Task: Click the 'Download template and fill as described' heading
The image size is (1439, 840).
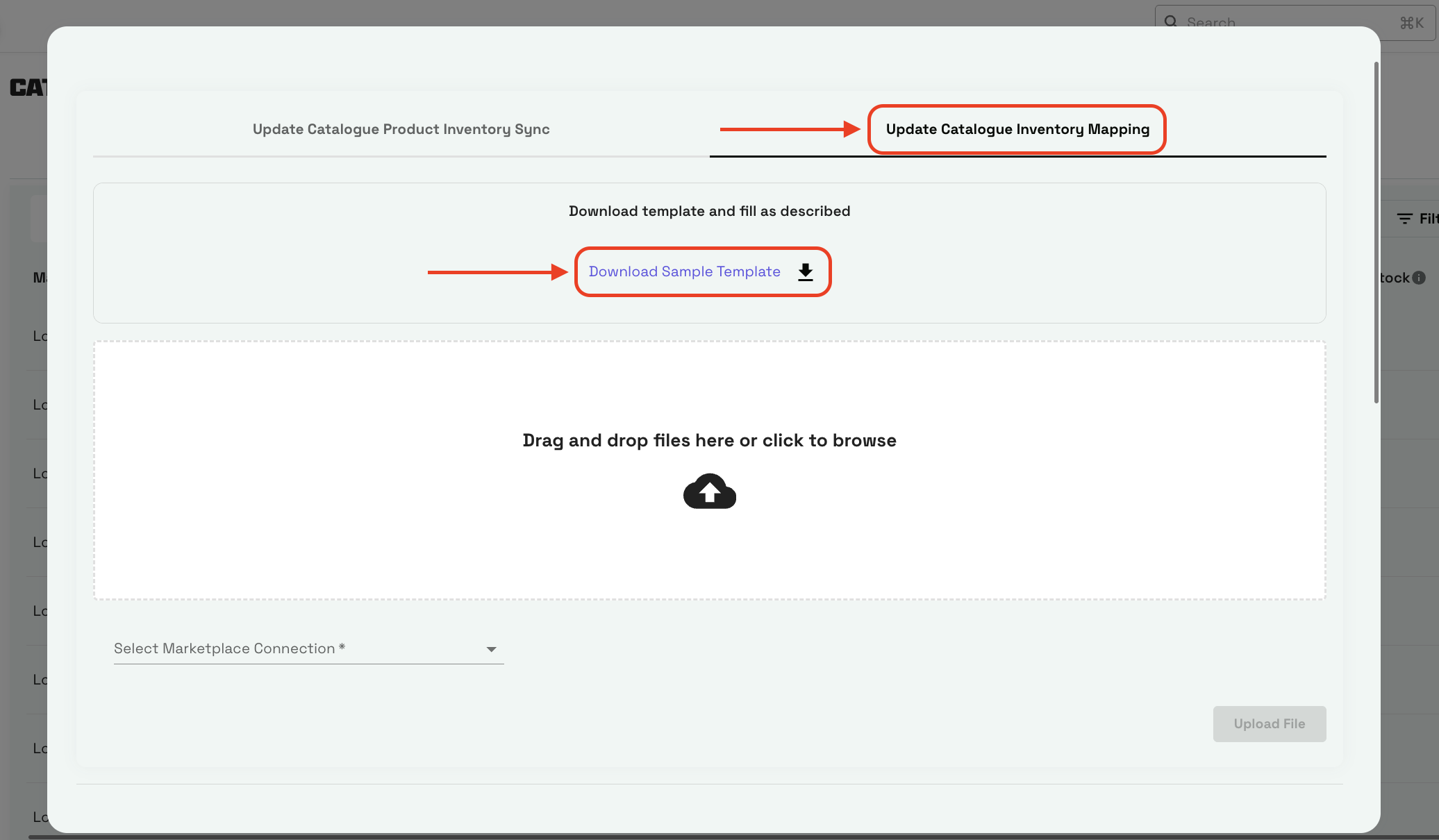Action: [709, 211]
